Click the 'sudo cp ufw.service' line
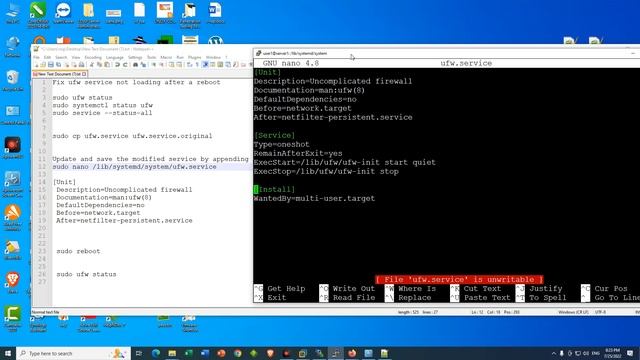The image size is (640, 360). (132, 136)
